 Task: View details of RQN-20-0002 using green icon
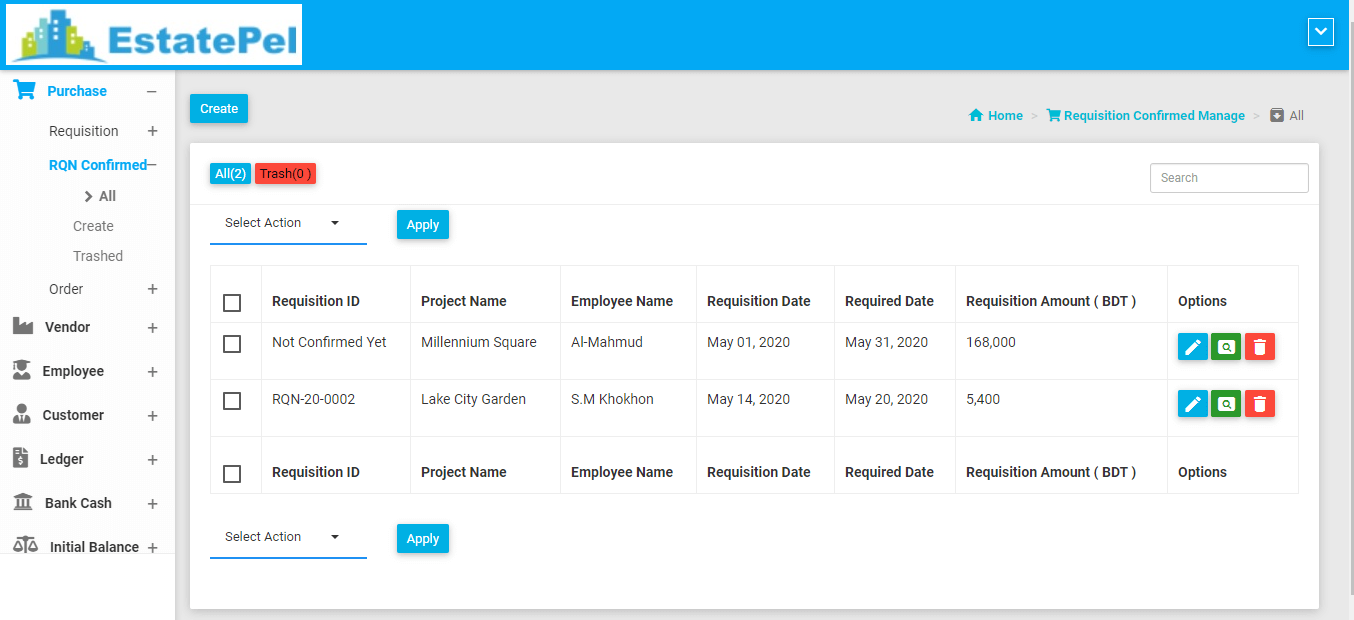(x=1226, y=404)
